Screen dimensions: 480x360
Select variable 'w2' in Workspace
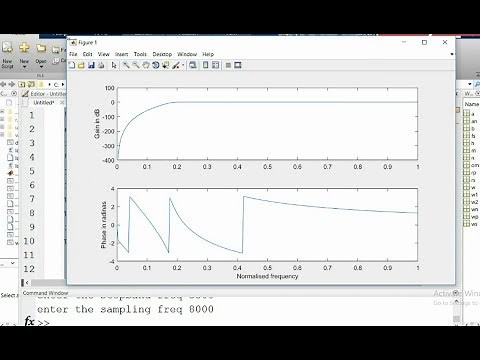471,202
